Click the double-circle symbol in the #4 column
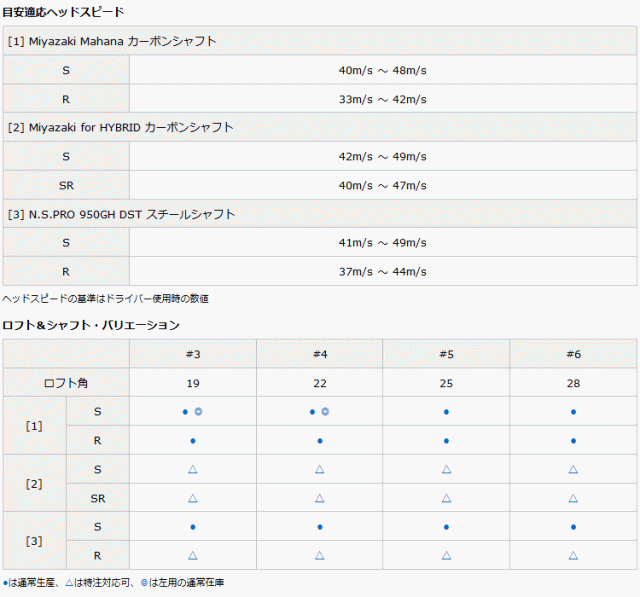Screen dimensions: 640x597 (x=325, y=411)
